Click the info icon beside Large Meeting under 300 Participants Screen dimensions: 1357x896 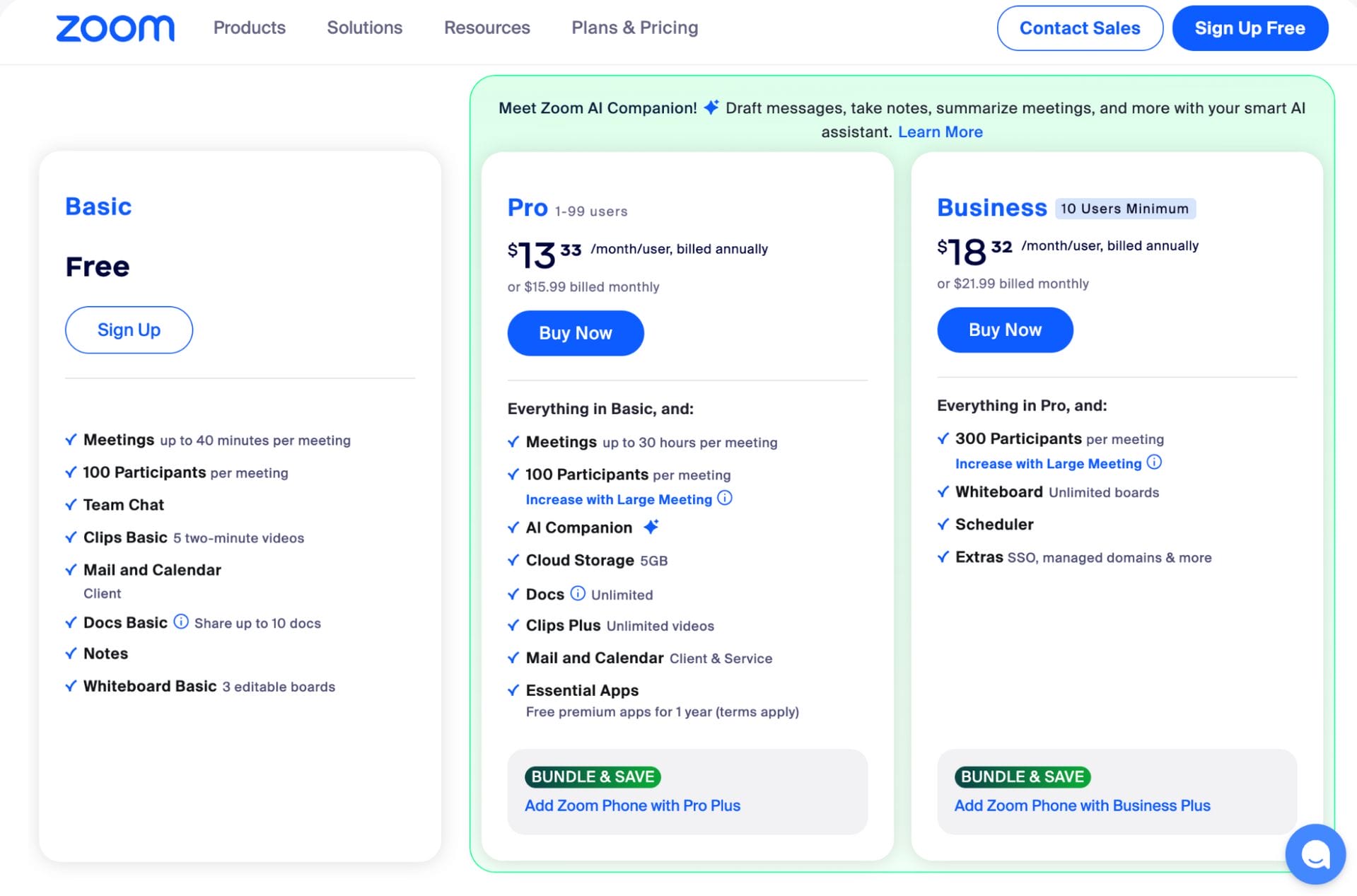pos(1155,462)
